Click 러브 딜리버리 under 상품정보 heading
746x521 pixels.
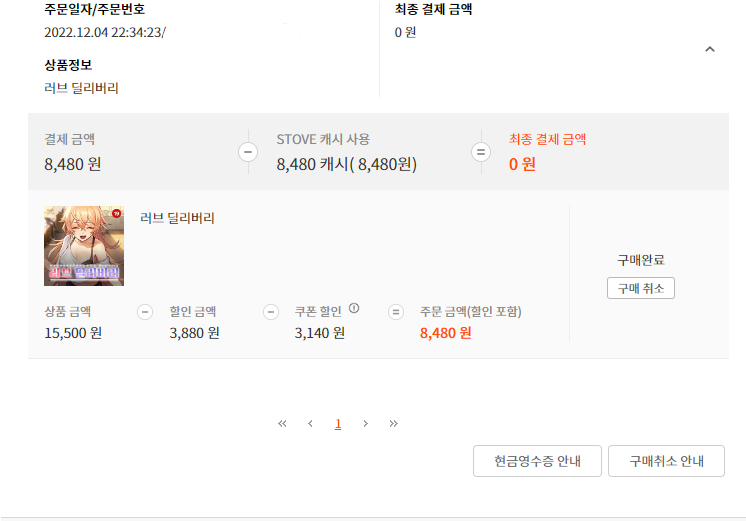[x=82, y=88]
